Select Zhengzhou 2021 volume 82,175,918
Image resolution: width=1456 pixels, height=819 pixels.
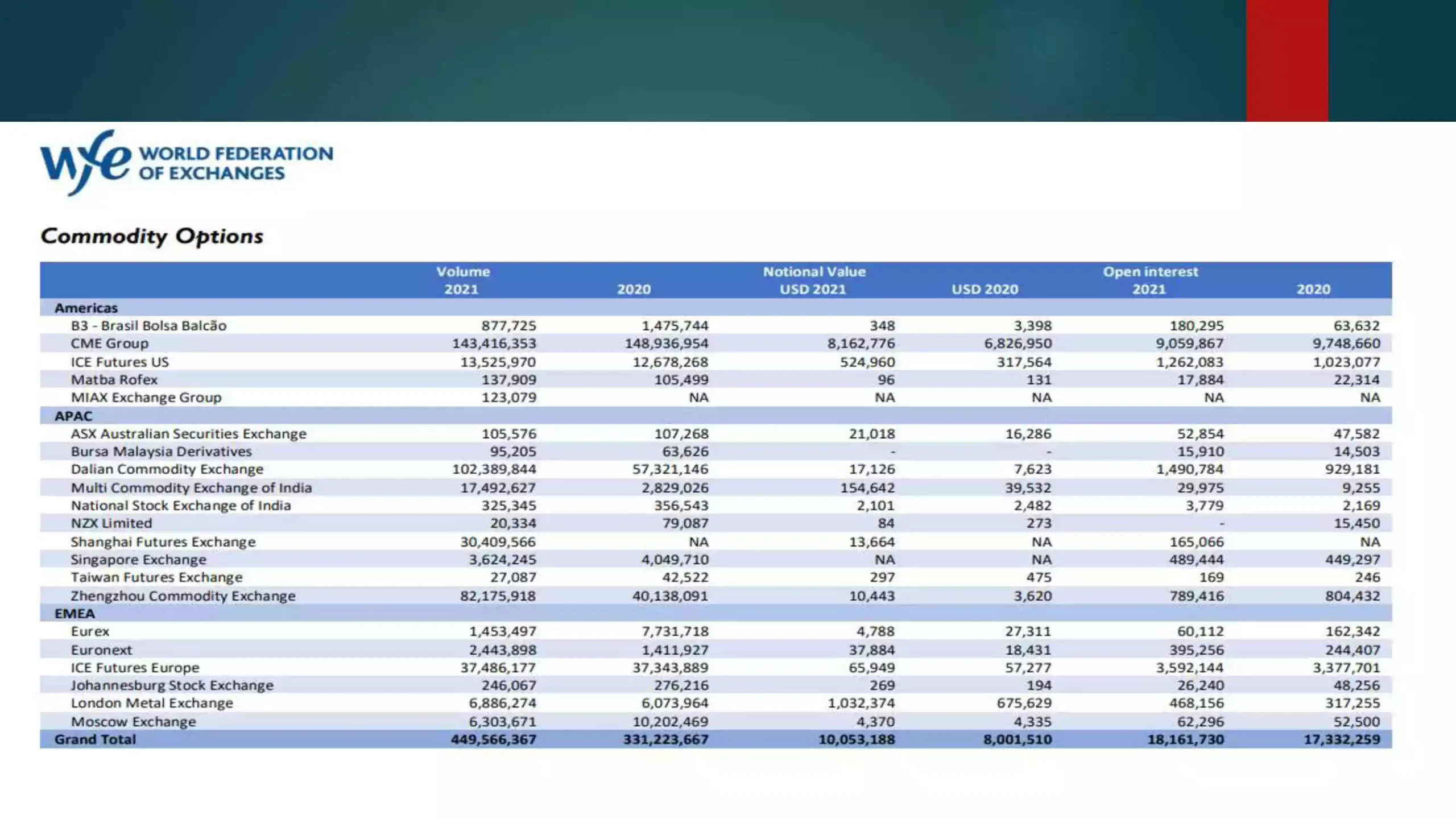click(498, 595)
